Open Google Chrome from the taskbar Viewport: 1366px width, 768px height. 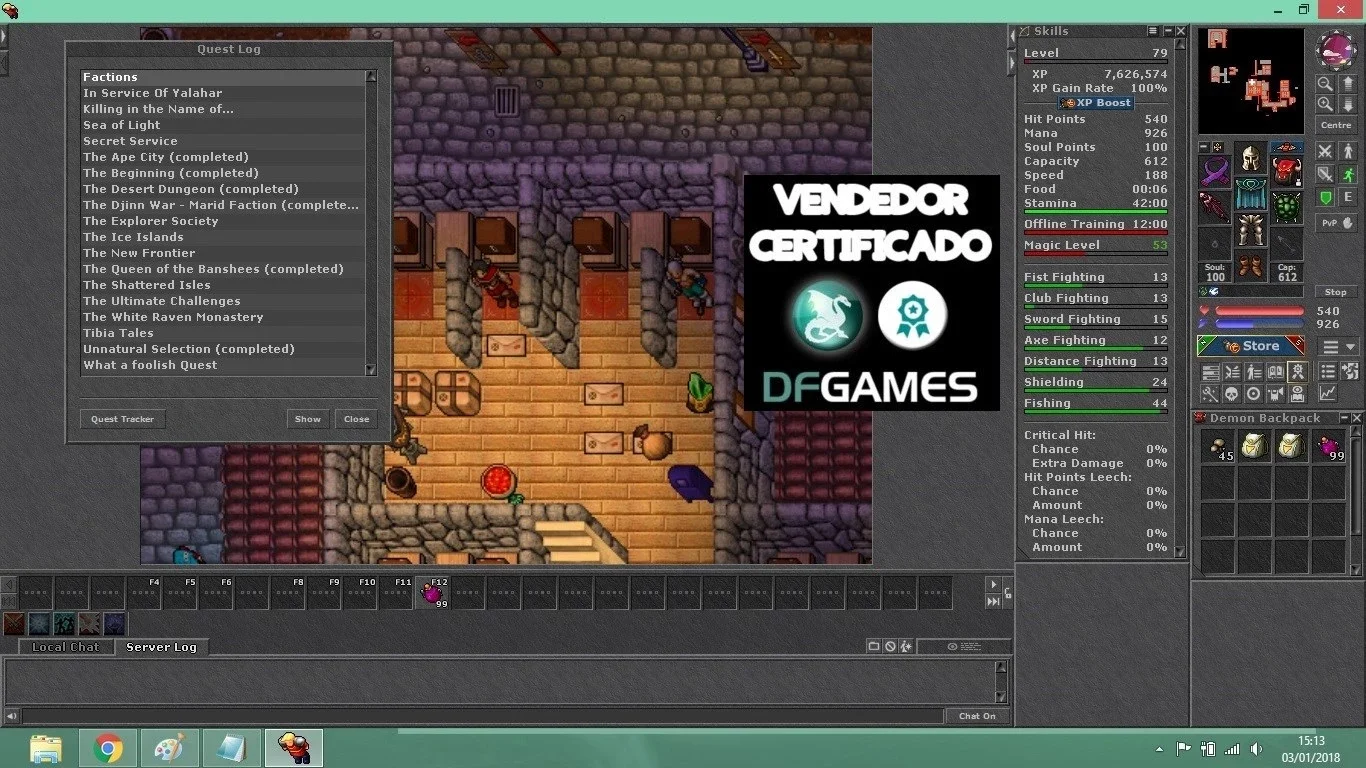(108, 748)
